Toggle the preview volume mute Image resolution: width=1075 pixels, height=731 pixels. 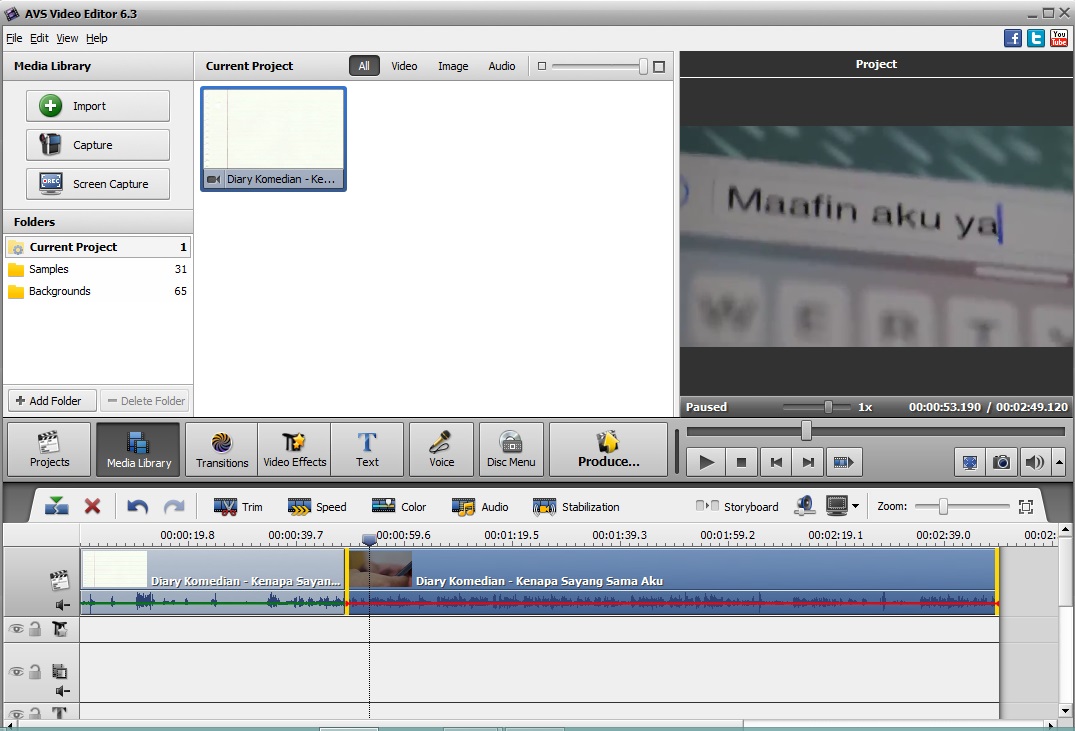tap(1034, 462)
